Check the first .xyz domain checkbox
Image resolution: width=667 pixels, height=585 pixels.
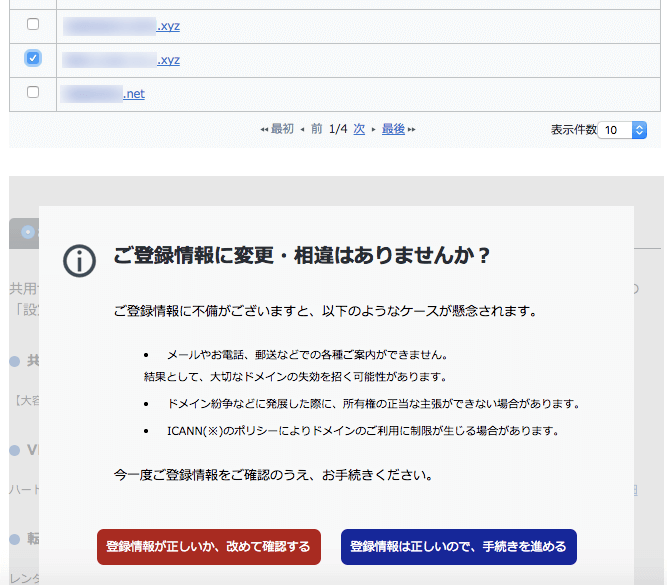click(x=33, y=24)
